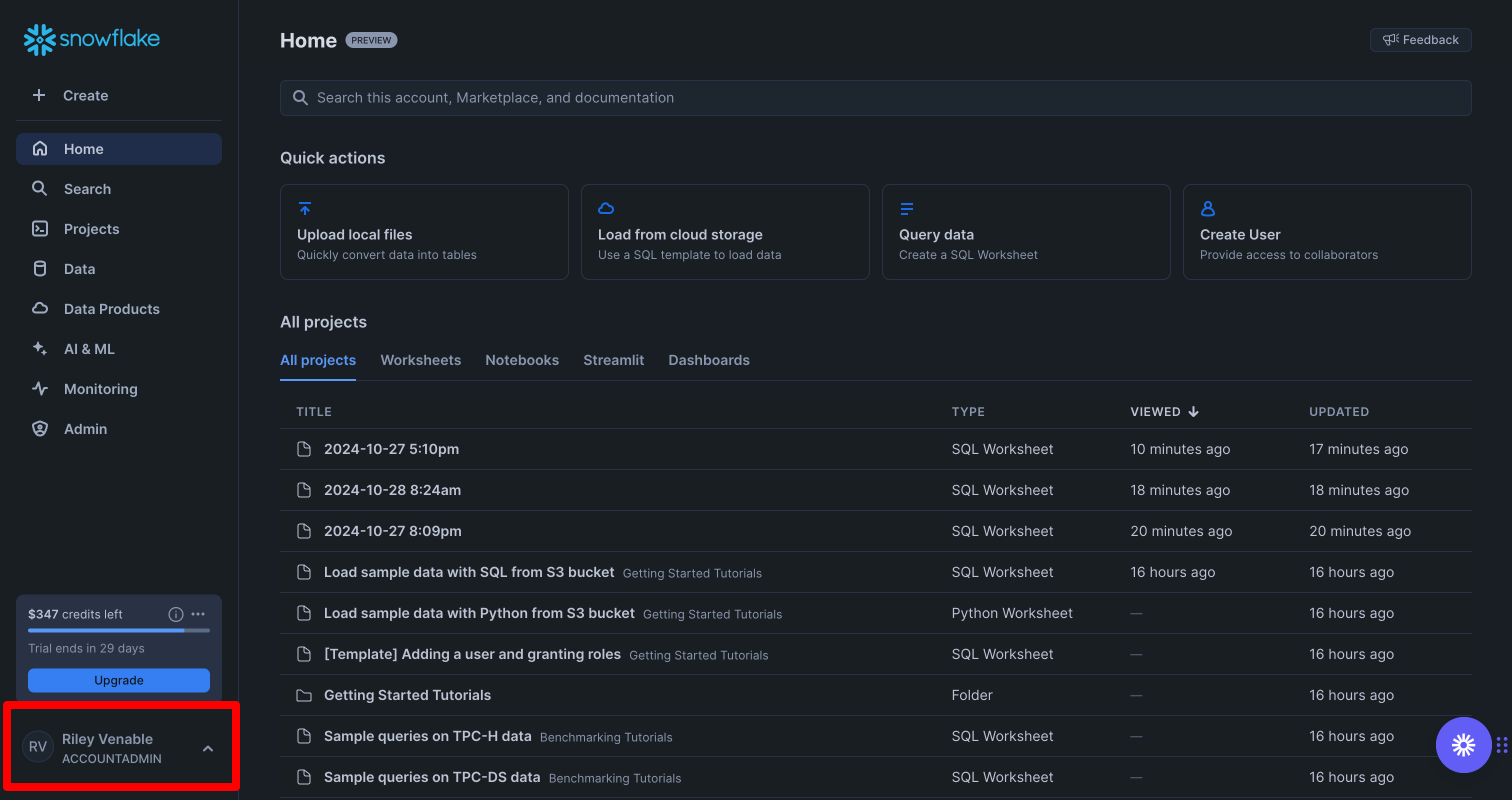Viewport: 1512px width, 800px height.
Task: Click the TYPE column header
Action: [x=968, y=411]
